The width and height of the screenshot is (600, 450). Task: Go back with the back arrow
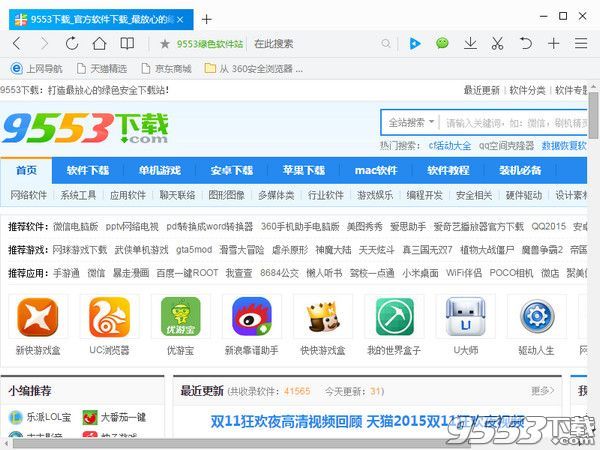point(16,44)
